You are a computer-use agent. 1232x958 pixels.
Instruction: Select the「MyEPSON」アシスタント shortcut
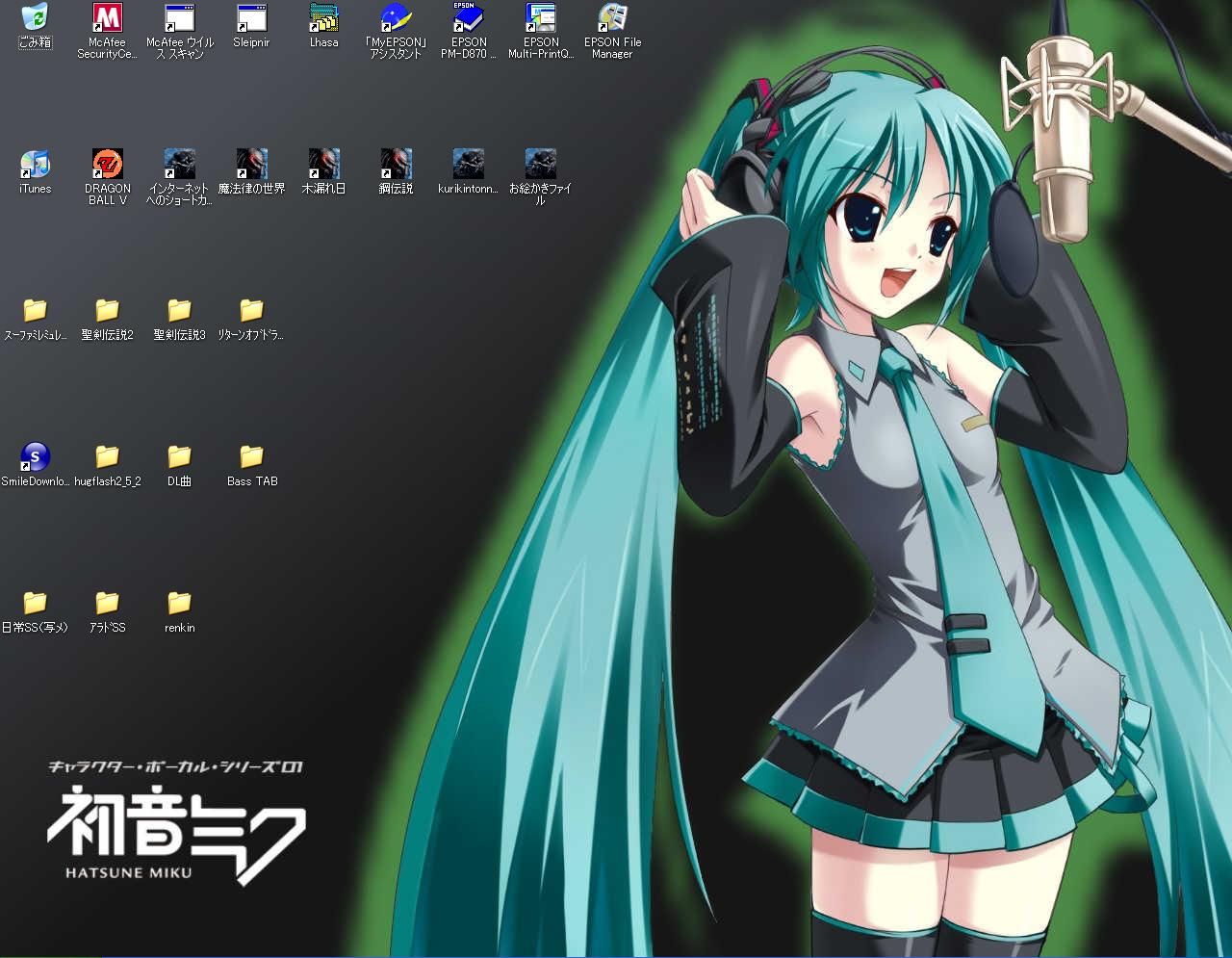click(396, 31)
